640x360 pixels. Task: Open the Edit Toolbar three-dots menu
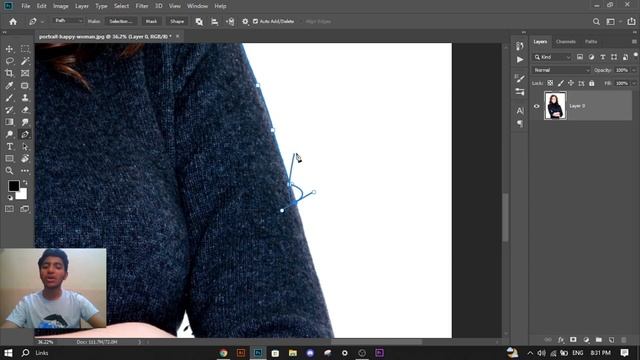pos(25,171)
